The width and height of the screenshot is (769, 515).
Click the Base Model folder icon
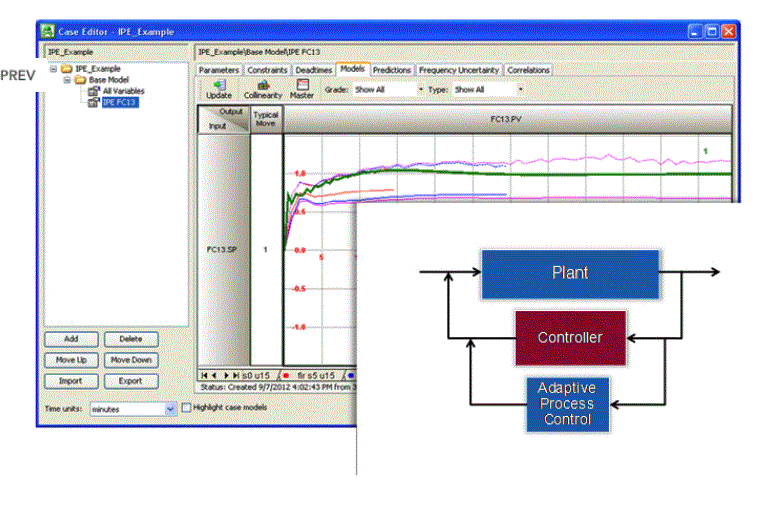[x=80, y=79]
